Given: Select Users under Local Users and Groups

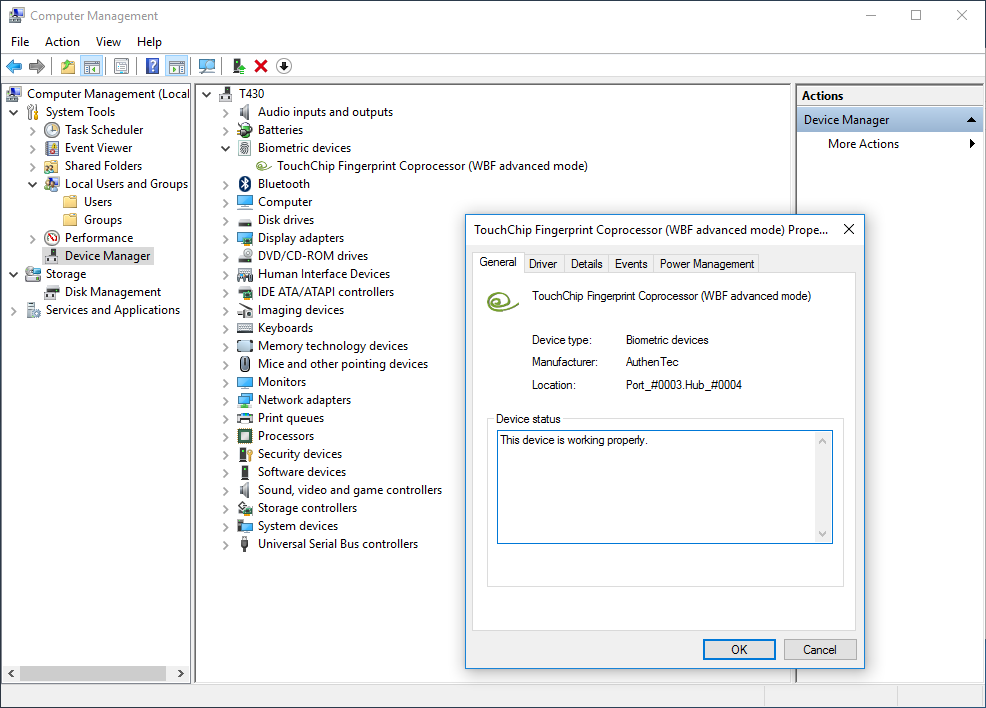Looking at the screenshot, I should (98, 202).
